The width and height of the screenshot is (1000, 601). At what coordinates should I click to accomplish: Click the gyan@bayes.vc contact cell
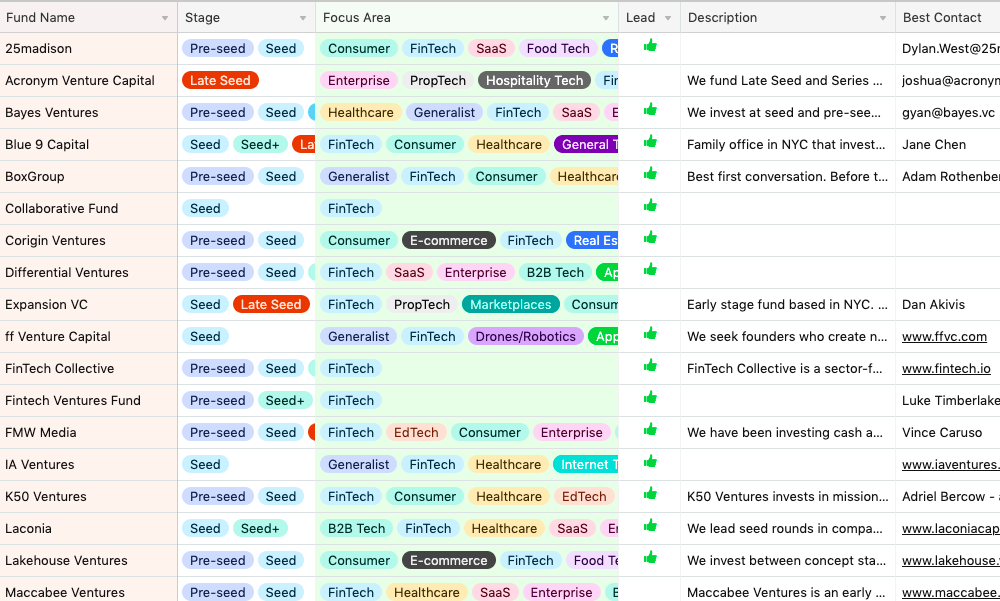click(x=948, y=112)
